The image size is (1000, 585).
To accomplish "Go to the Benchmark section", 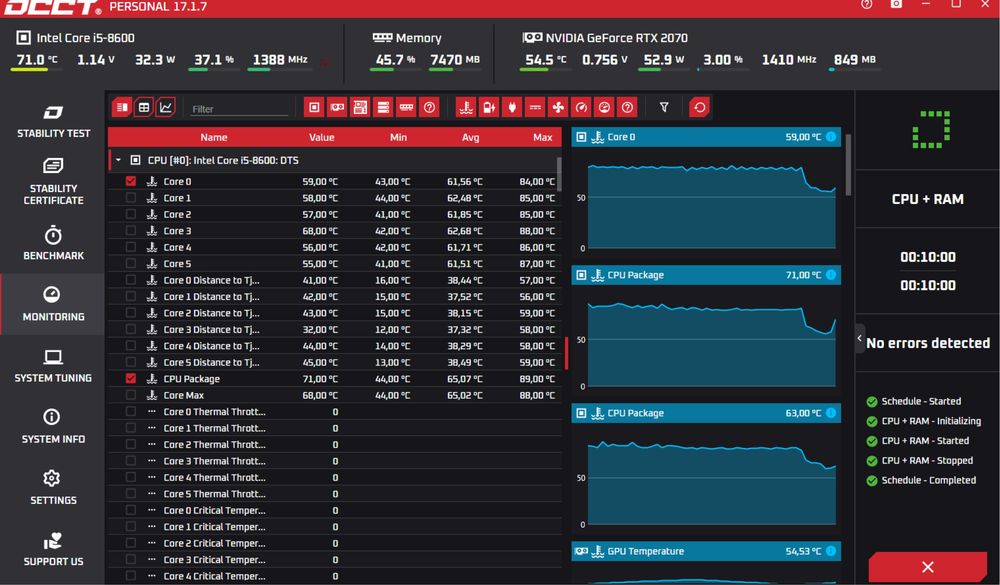I will tap(53, 243).
